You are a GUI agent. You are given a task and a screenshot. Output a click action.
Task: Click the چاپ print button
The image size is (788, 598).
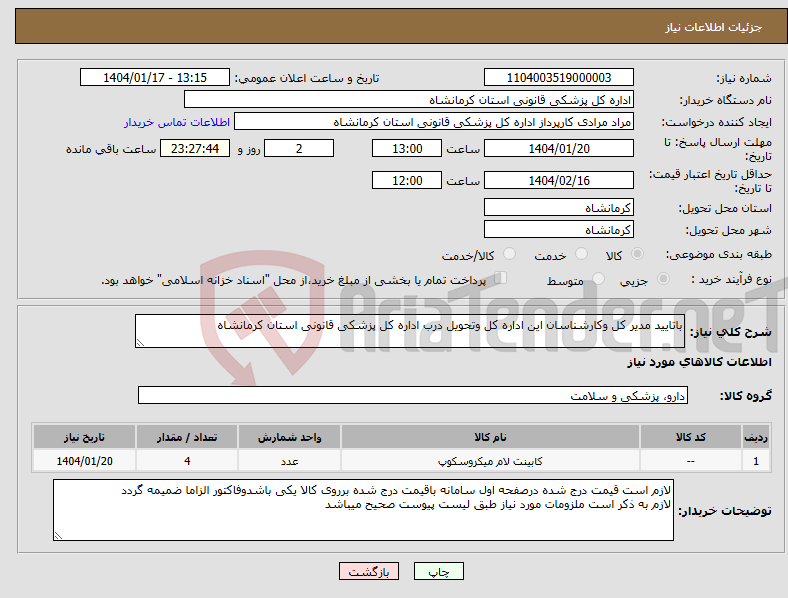(x=439, y=571)
